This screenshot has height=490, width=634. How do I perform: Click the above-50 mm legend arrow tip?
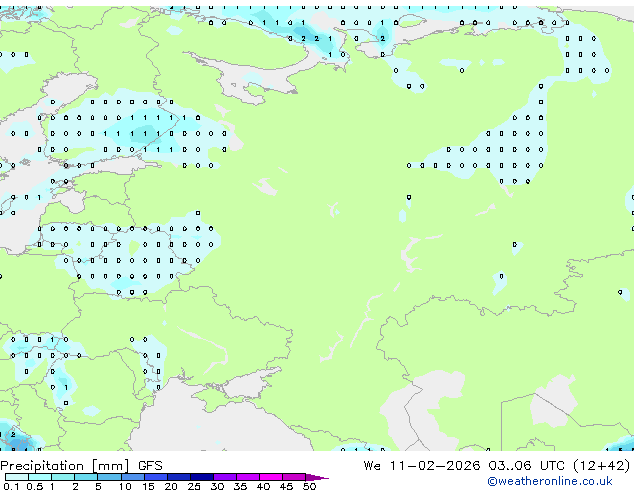pyautogui.click(x=317, y=477)
